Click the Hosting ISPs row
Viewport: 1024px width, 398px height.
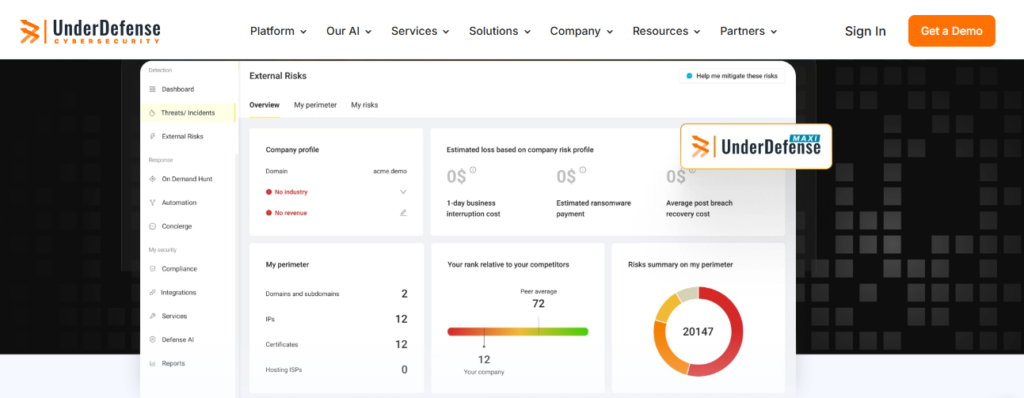click(x=336, y=370)
